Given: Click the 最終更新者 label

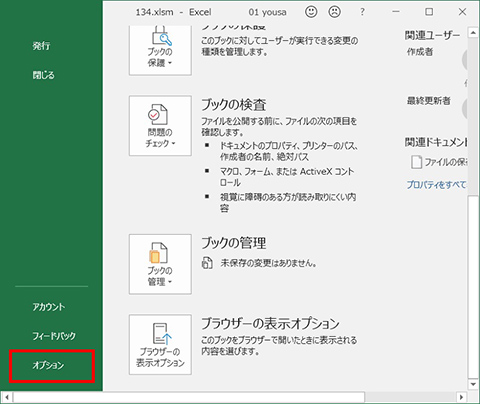Looking at the screenshot, I should click(428, 101).
